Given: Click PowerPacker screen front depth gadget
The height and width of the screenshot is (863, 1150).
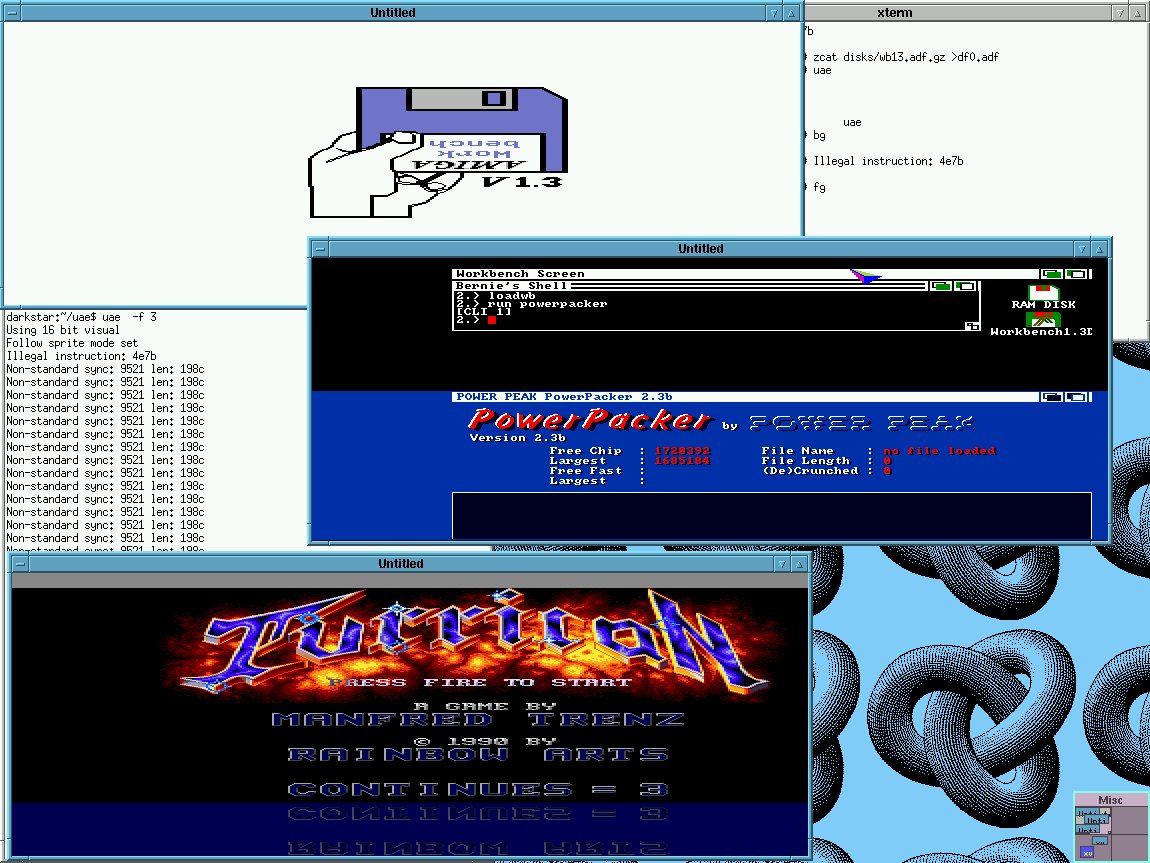Looking at the screenshot, I should (x=1076, y=397).
